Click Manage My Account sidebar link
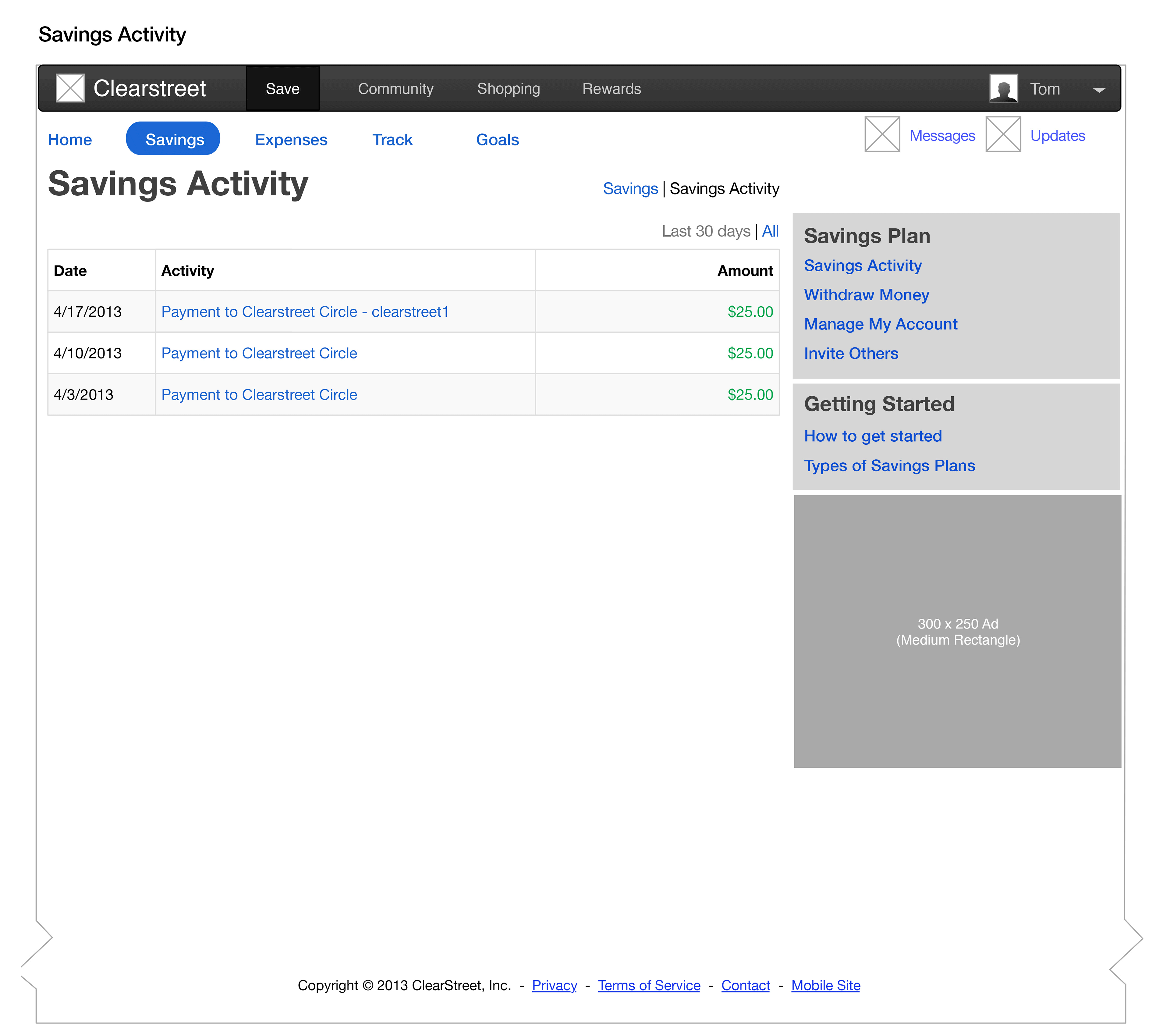Screen dimensions: 1170x1036 pyautogui.click(x=880, y=324)
